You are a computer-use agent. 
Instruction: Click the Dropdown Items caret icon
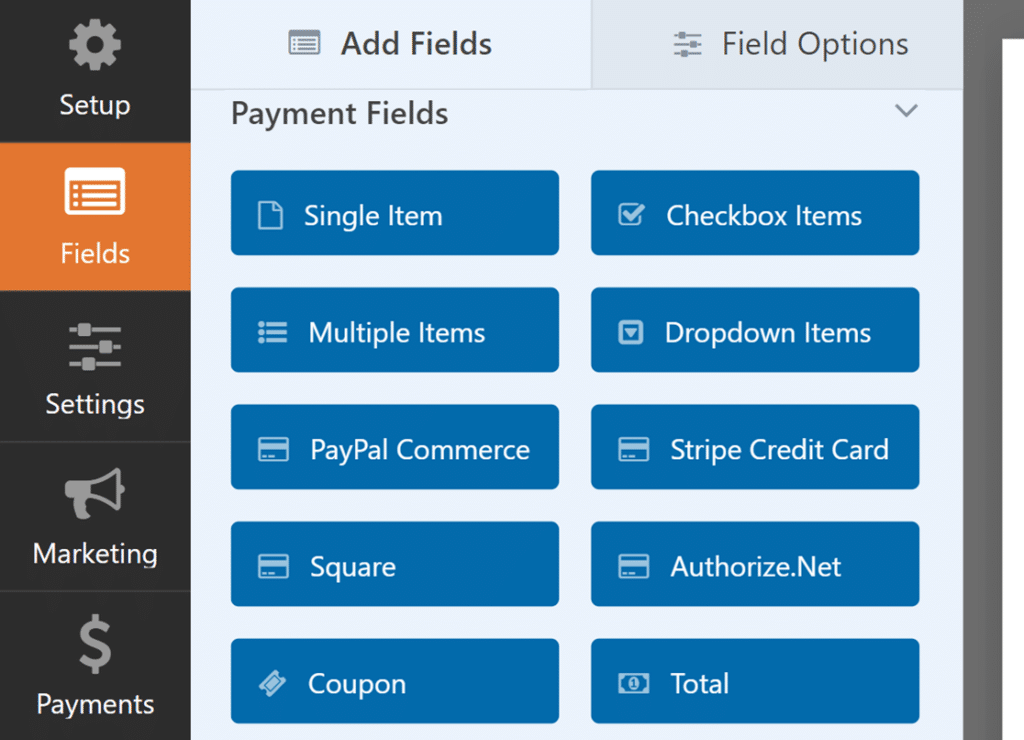coord(630,332)
